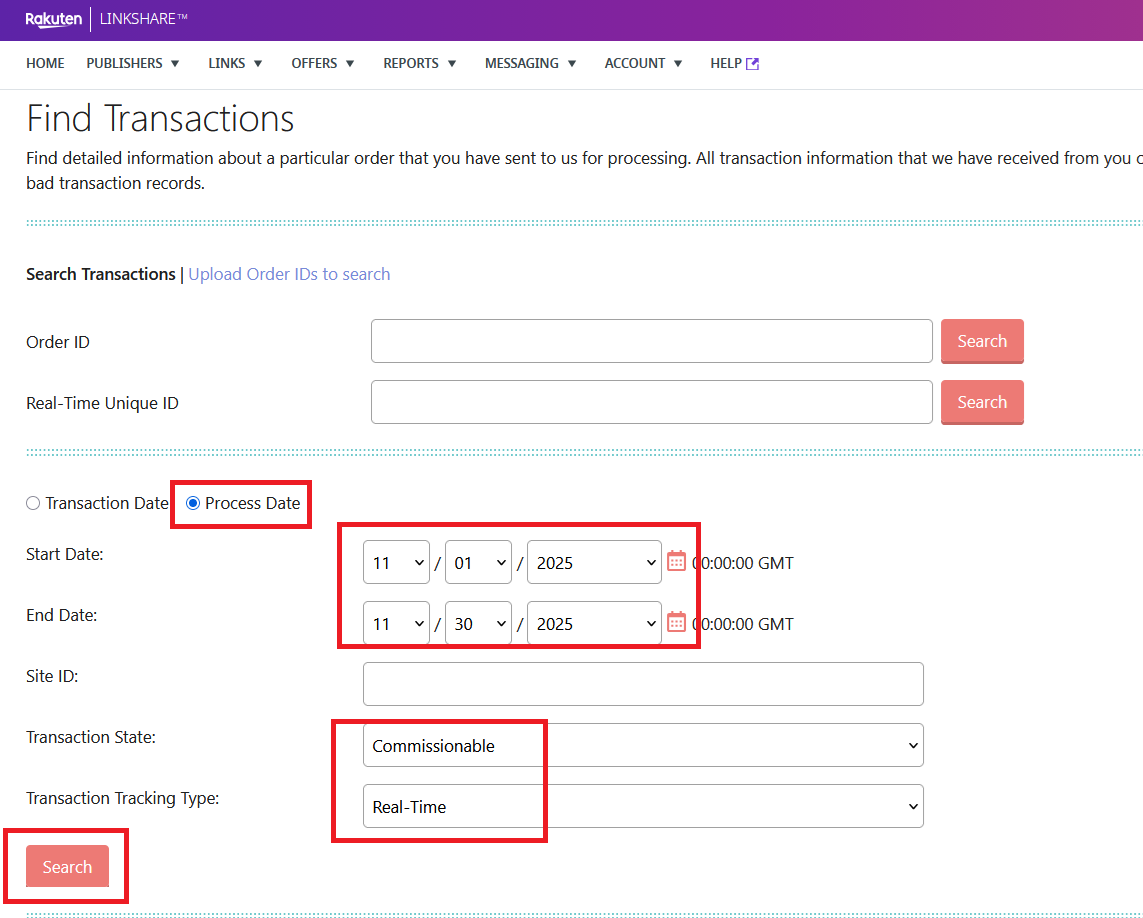Open the Offers menu
This screenshot has height=918, width=1143.
[x=323, y=63]
